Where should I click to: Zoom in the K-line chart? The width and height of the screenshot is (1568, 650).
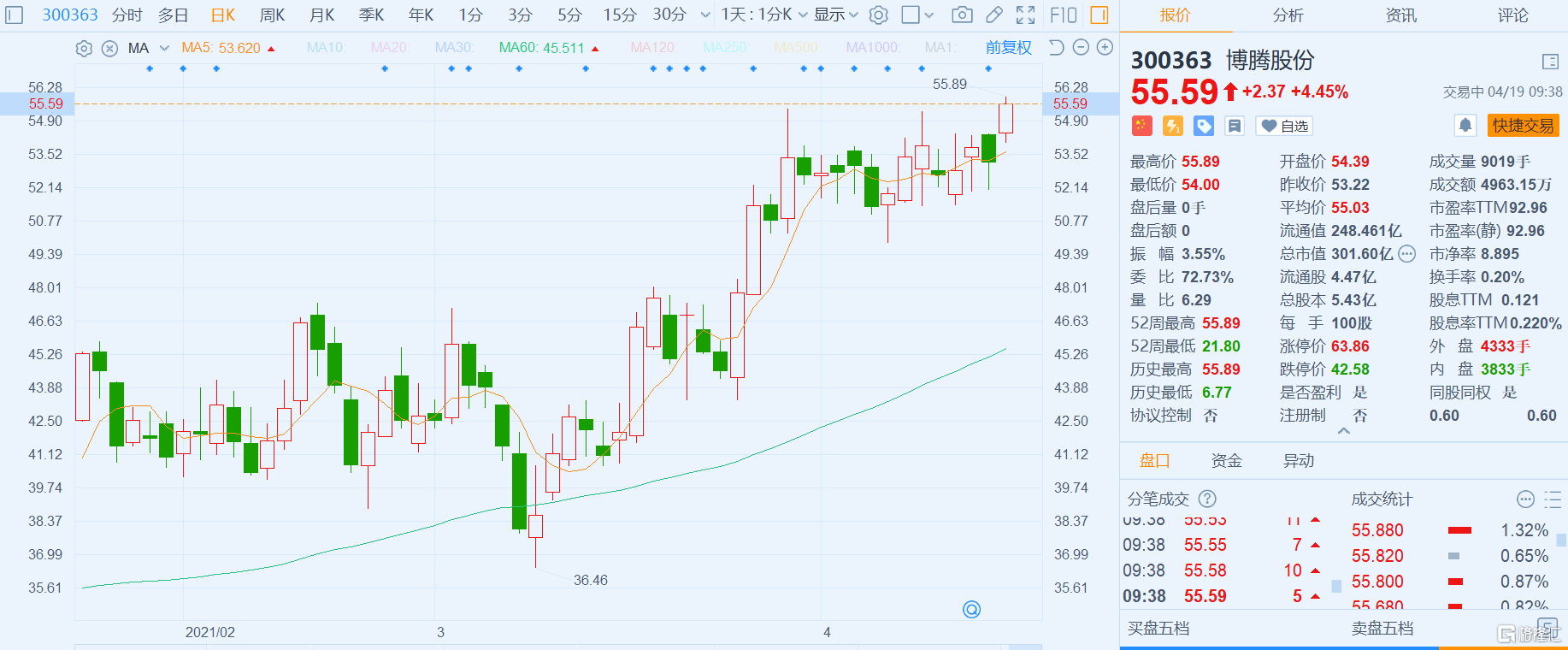point(1105,48)
